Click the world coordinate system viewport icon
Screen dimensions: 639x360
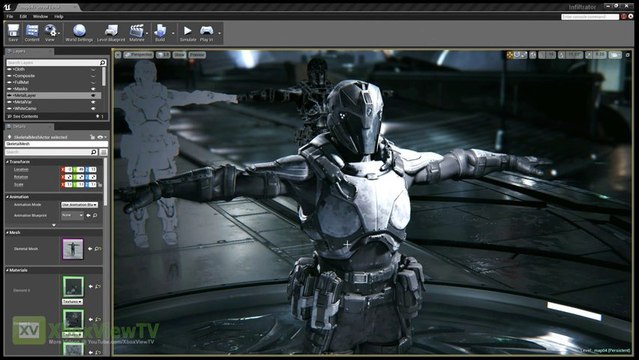(533, 55)
